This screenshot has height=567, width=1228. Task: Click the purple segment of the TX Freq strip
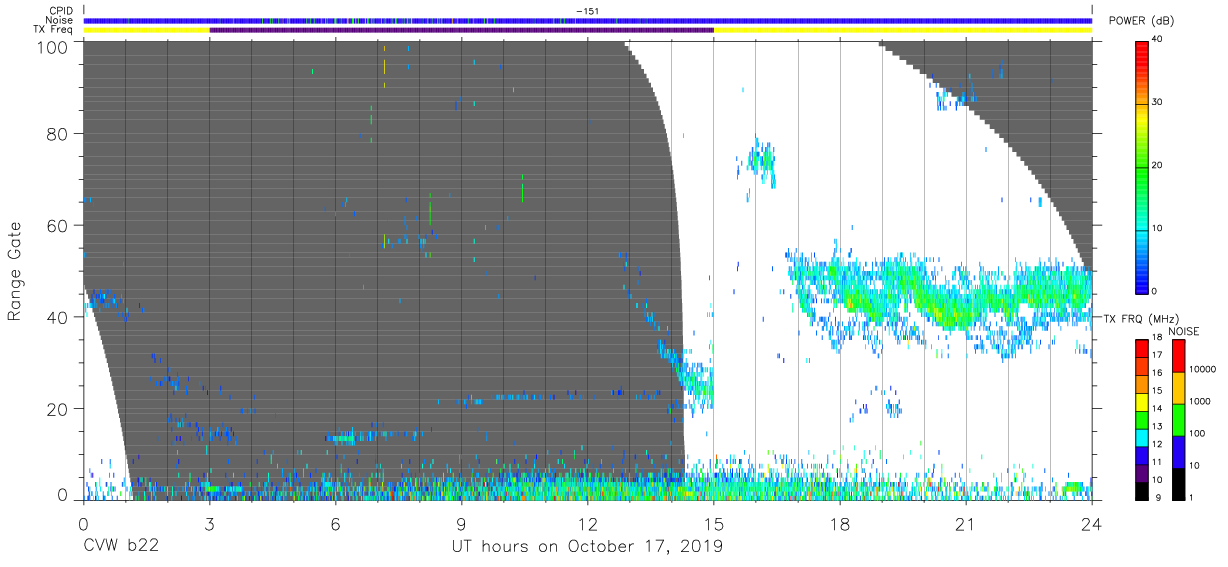[x=461, y=30]
